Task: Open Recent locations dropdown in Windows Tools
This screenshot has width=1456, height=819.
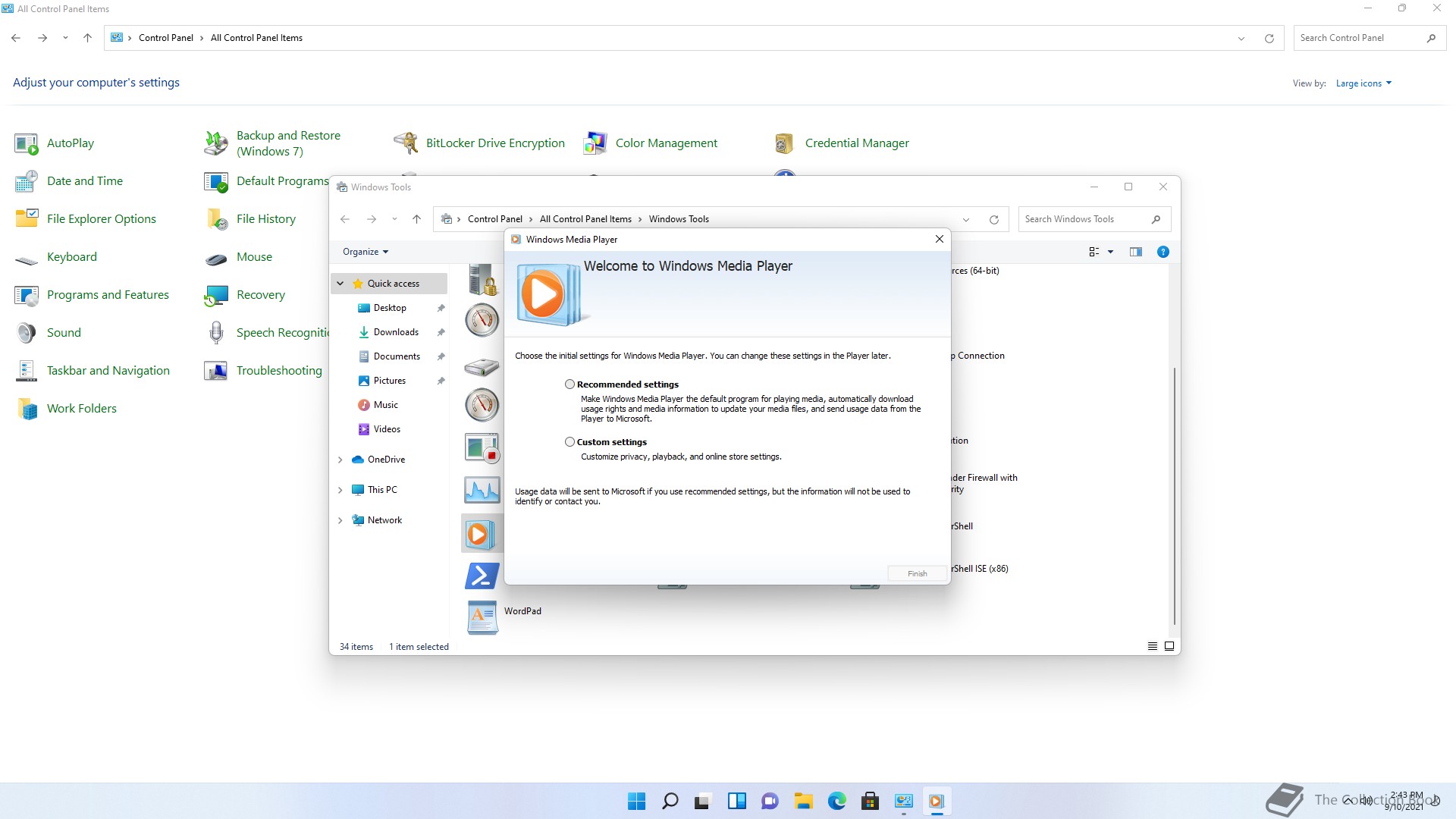Action: 394,219
